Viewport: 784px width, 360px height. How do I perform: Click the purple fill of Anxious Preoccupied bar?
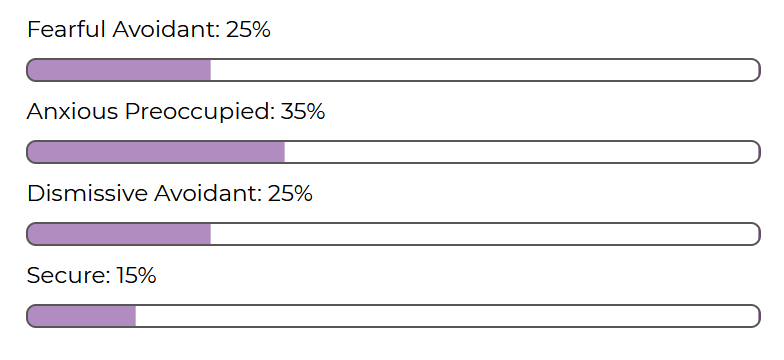coord(156,152)
